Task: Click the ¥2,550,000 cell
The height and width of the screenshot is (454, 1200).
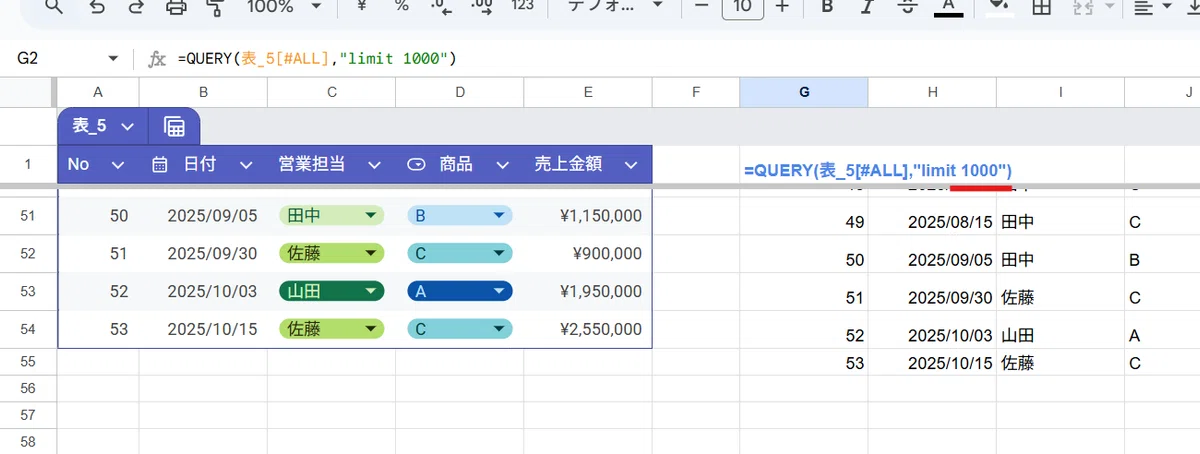Action: coord(588,329)
